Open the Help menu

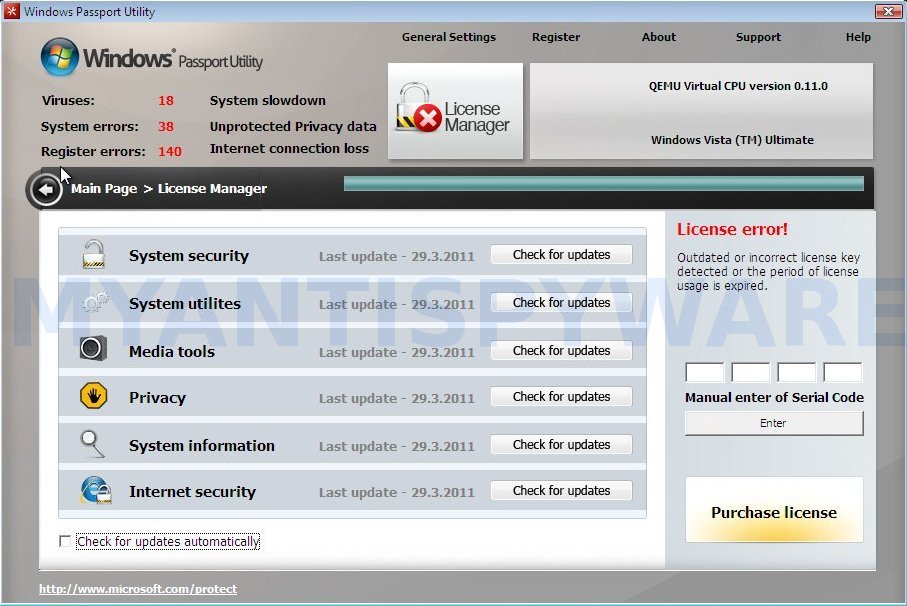click(x=858, y=37)
